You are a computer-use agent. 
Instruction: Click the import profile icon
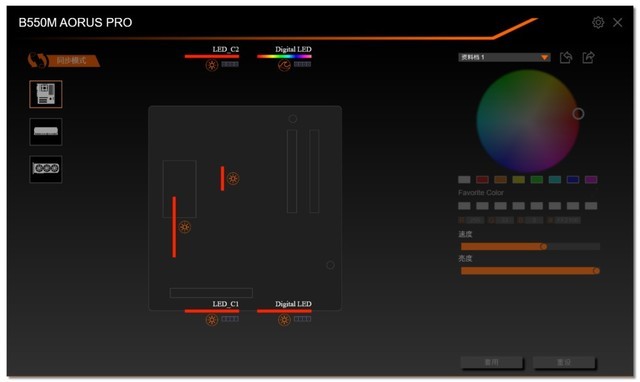566,57
